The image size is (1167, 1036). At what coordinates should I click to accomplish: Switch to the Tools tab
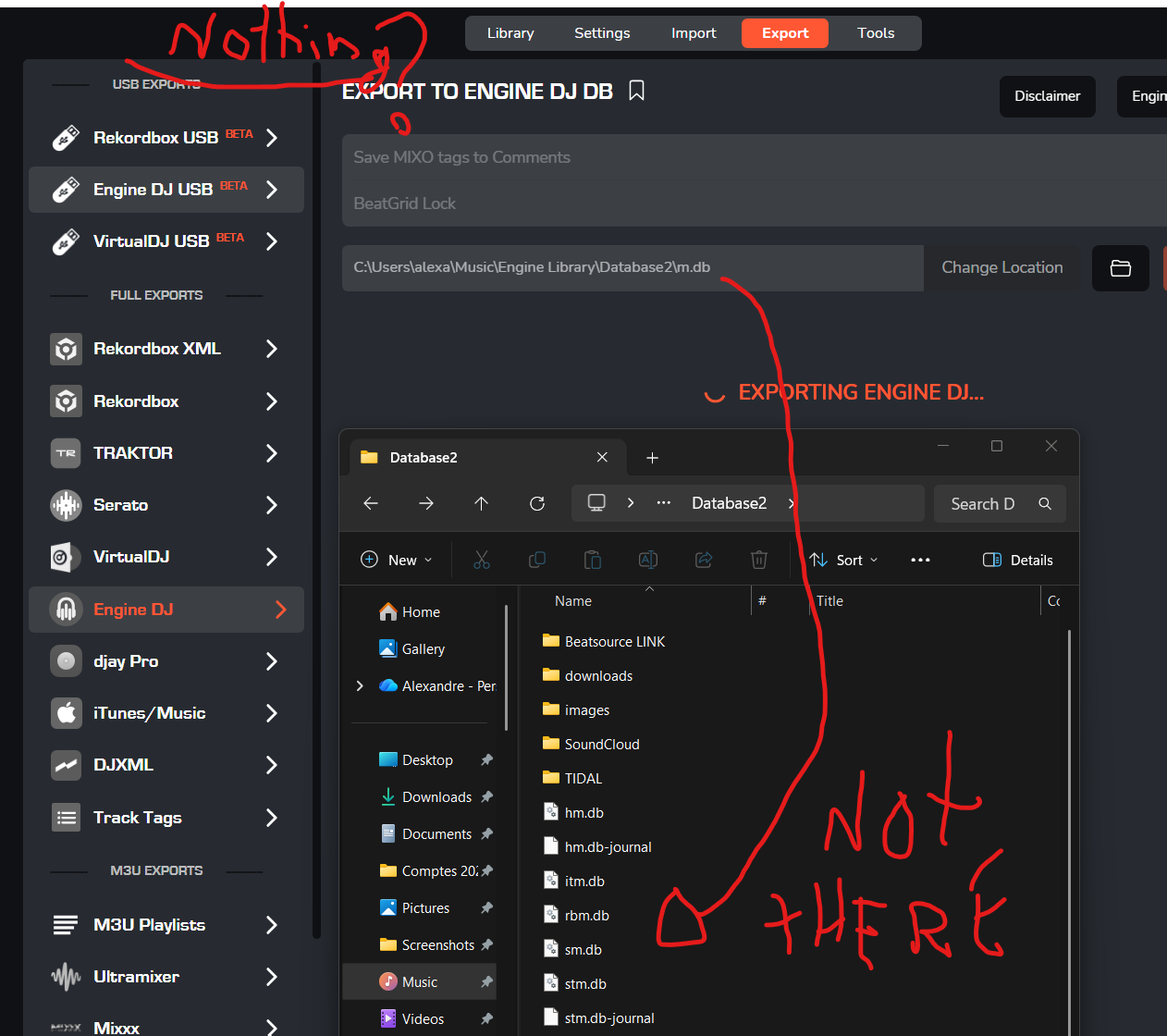coord(876,33)
